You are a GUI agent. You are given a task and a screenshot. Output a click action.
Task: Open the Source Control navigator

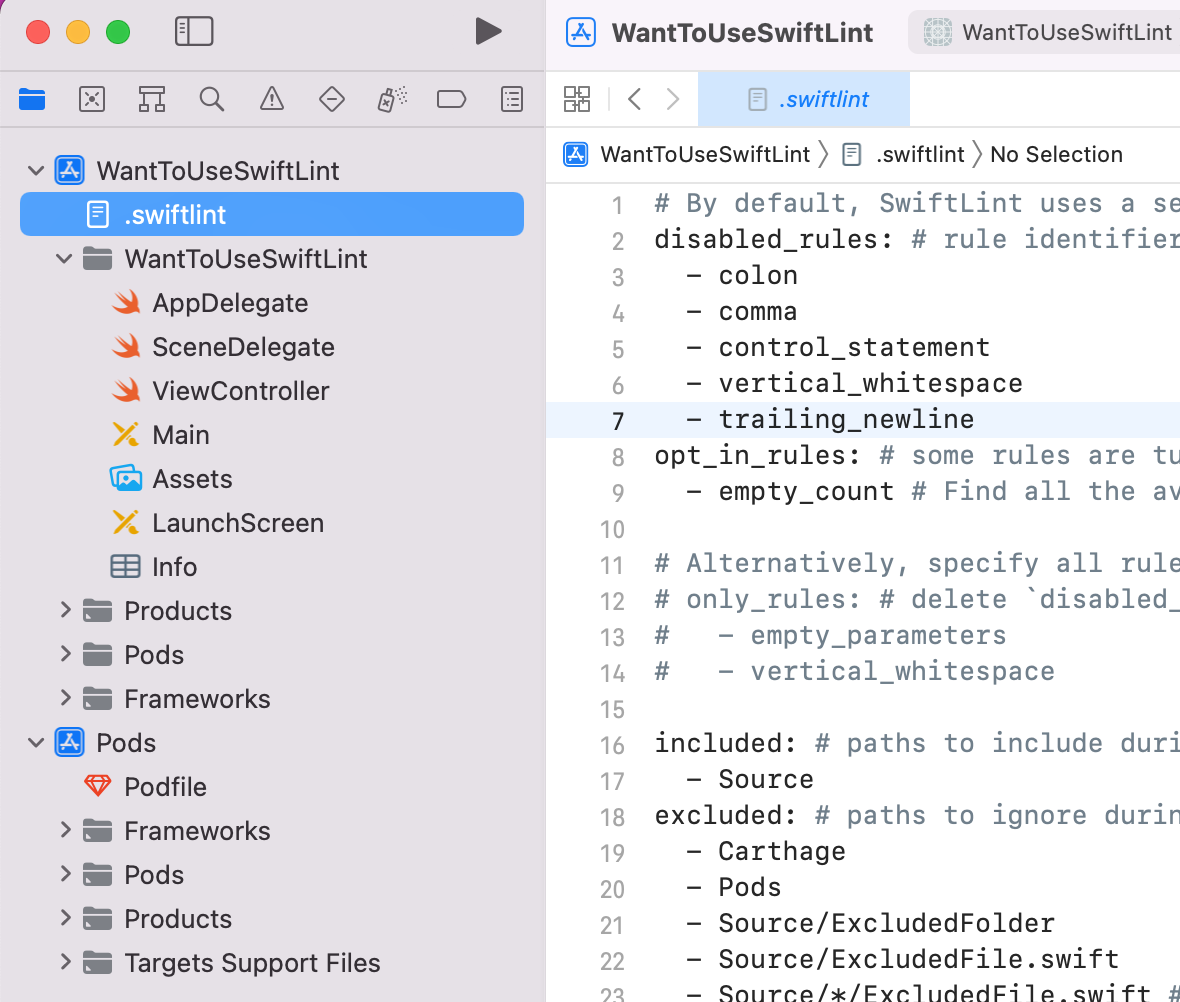pos(92,99)
